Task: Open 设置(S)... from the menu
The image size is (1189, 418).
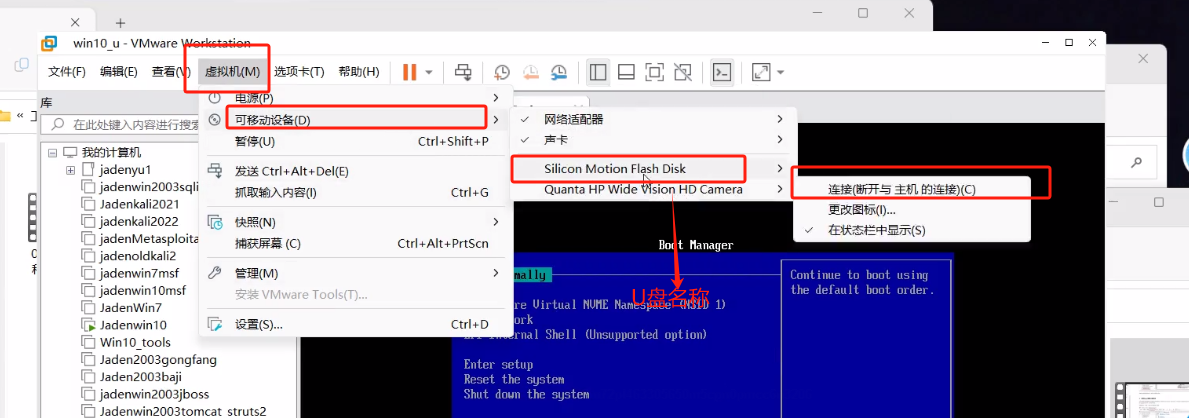Action: coord(356,325)
